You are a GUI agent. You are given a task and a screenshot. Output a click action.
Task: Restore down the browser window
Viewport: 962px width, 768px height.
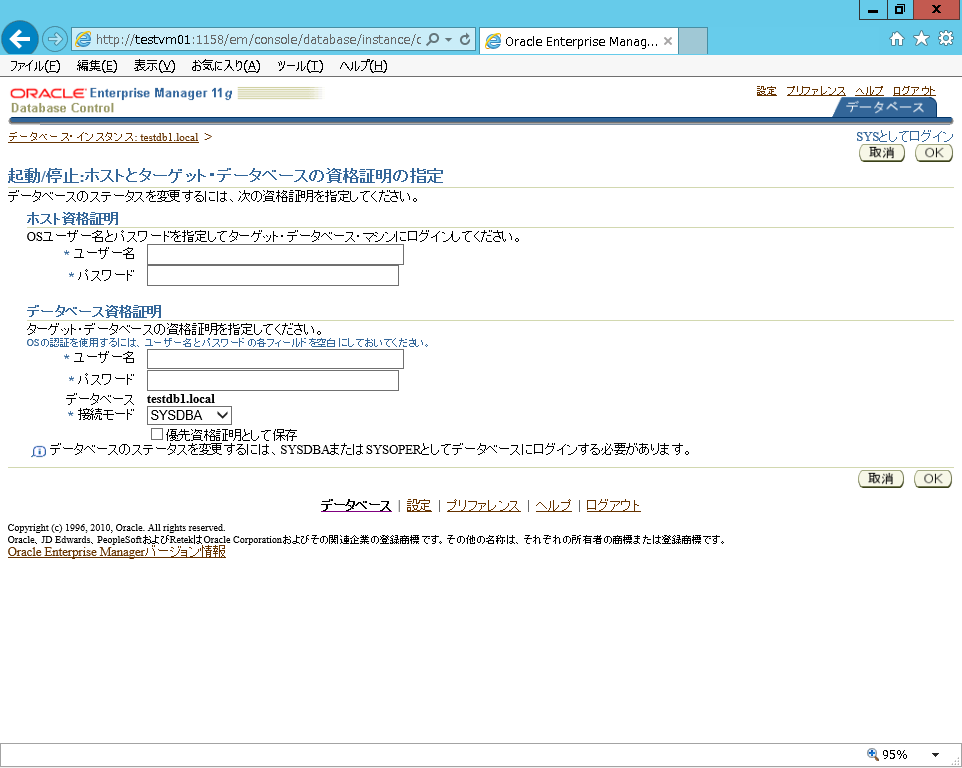(899, 9)
